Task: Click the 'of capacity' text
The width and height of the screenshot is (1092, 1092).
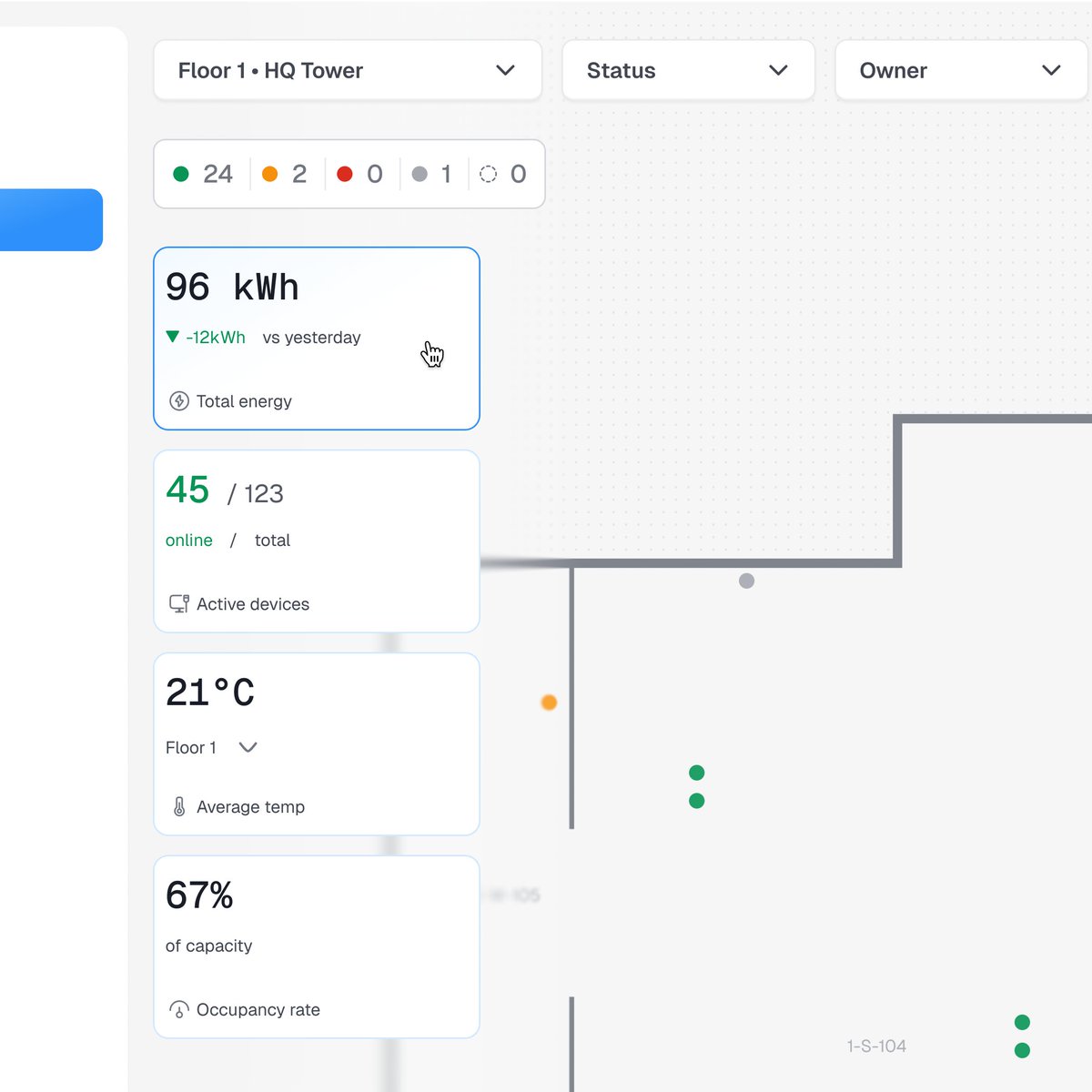Action: (209, 946)
